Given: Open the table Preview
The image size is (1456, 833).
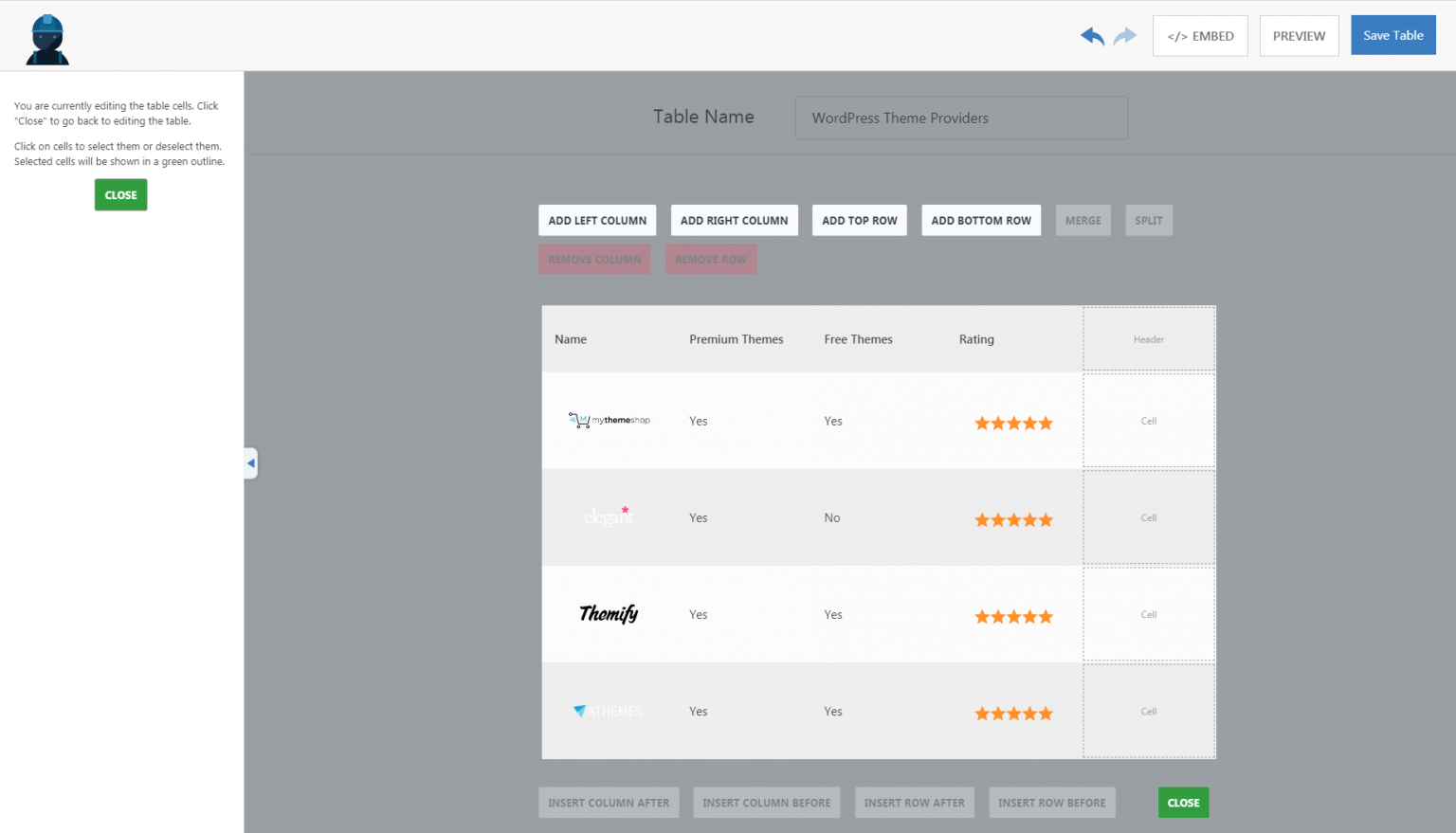Looking at the screenshot, I should click(x=1299, y=36).
